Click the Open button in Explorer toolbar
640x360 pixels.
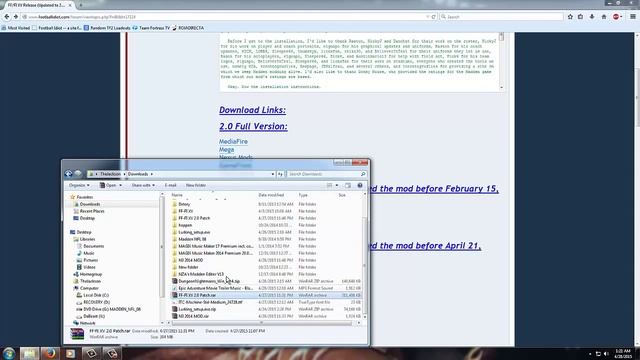pos(108,185)
